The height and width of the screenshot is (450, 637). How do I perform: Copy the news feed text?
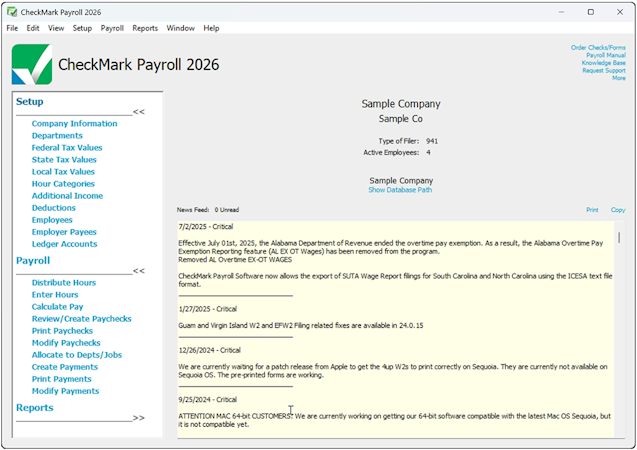tap(618, 210)
